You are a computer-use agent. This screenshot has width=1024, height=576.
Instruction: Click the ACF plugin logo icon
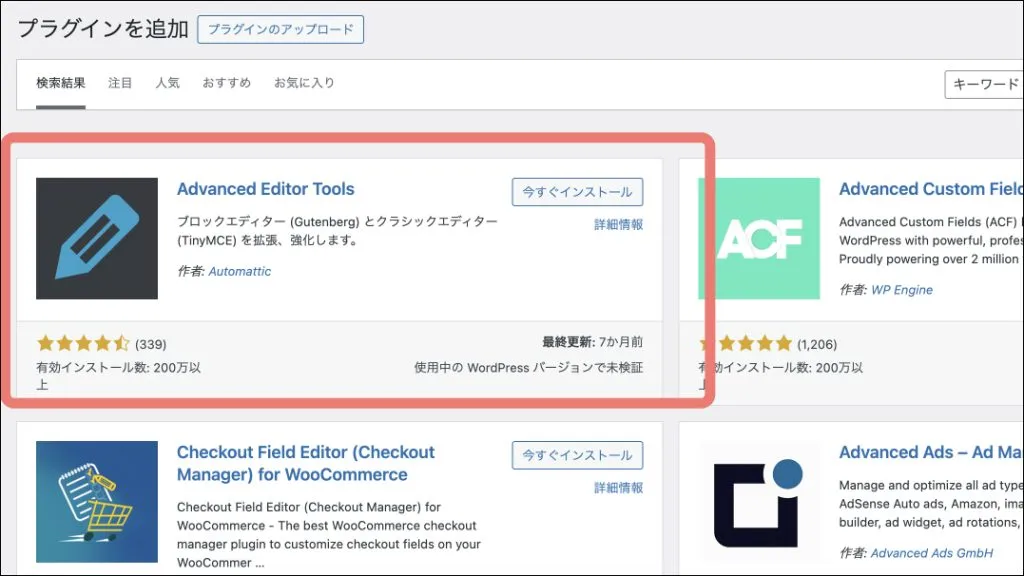tap(759, 238)
